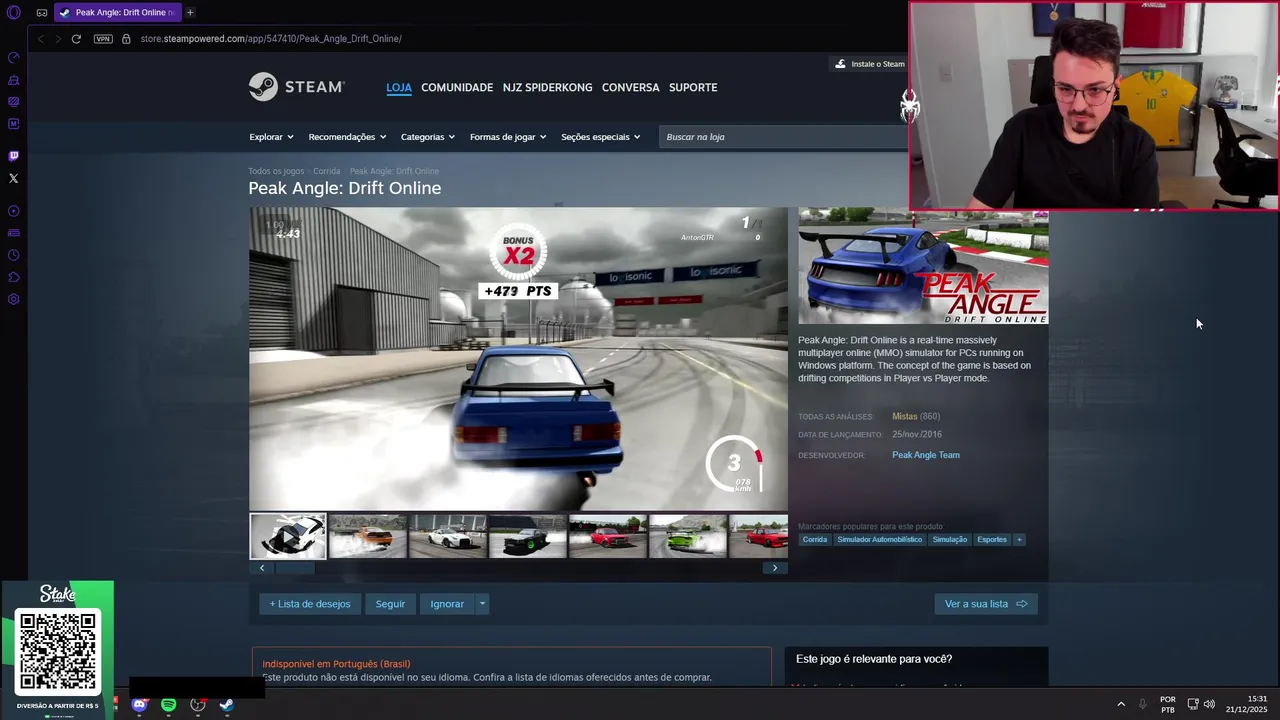Screen dimensions: 1280x720
Task: Open GX Mods striped-screen sidebar icon
Action: pyautogui.click(x=13, y=102)
